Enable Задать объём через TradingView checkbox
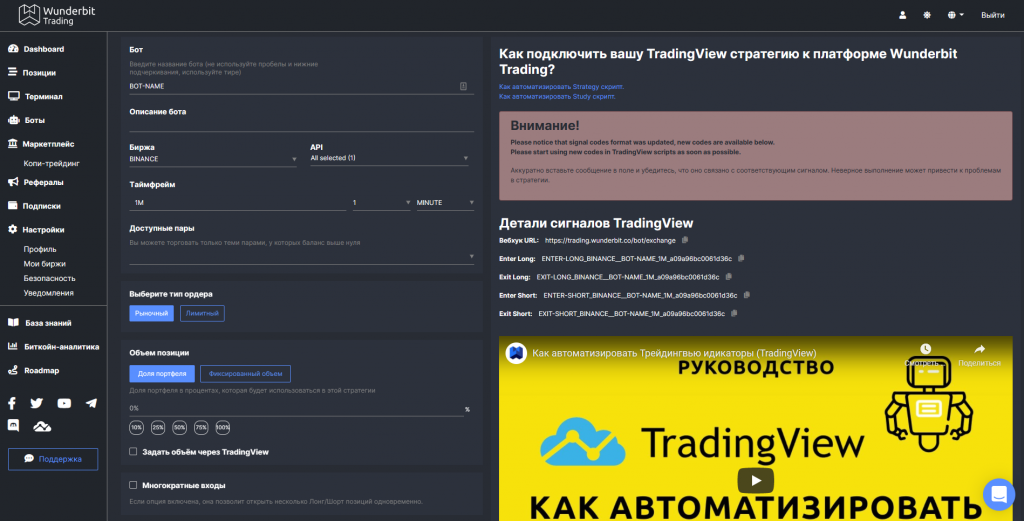 click(133, 451)
